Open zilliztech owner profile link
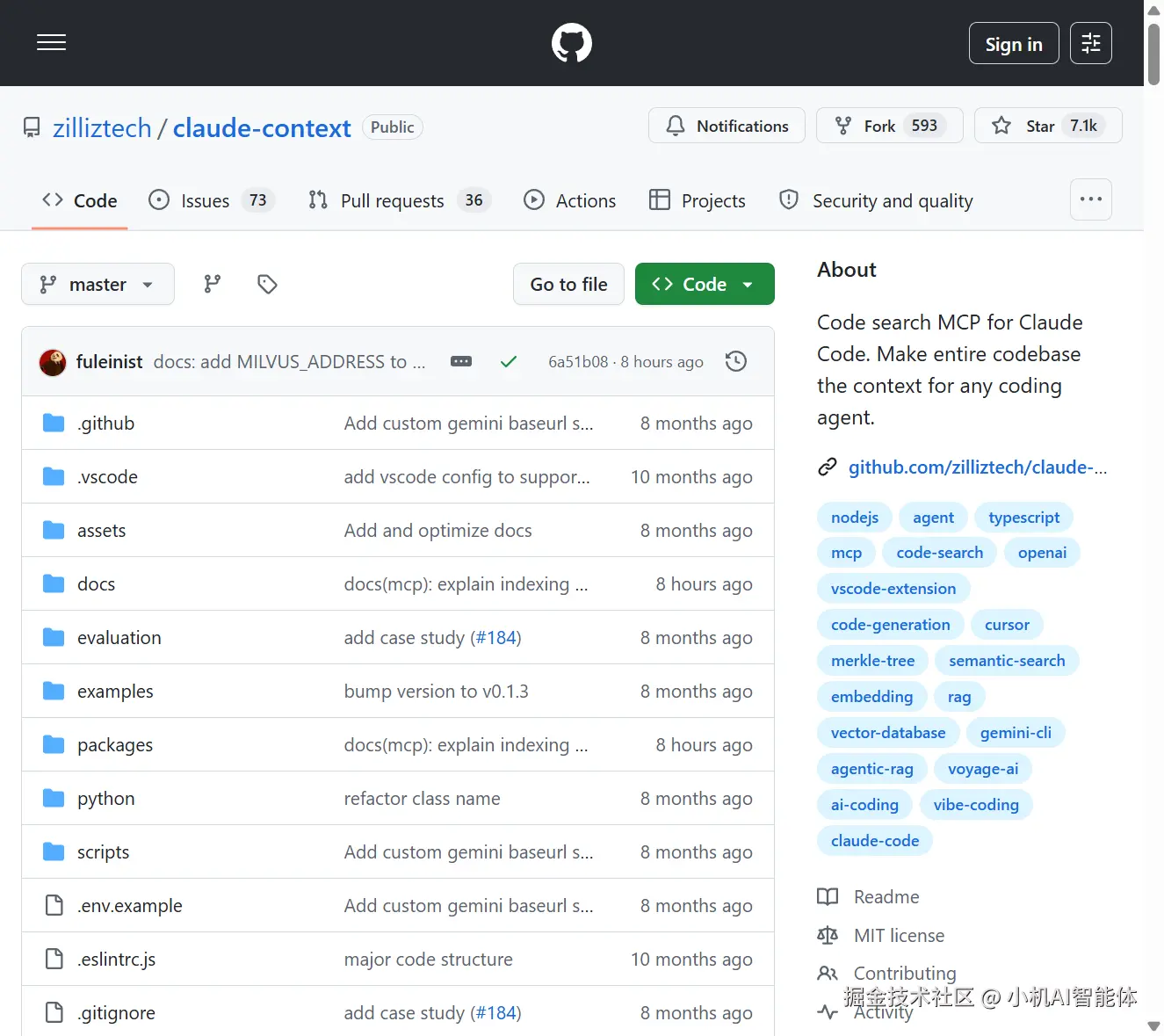Screen dimensions: 1164x1036 (x=102, y=128)
